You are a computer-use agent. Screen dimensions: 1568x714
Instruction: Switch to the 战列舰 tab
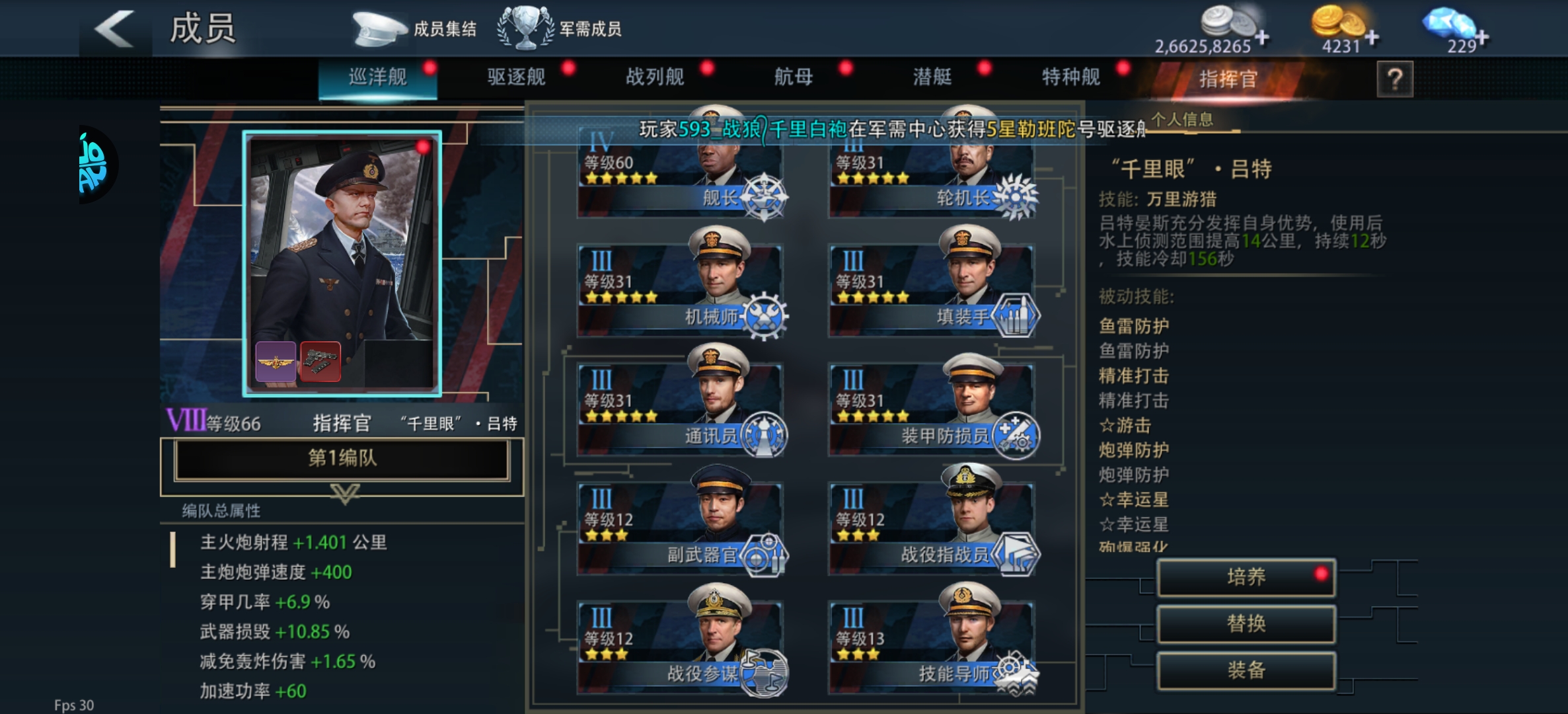point(655,77)
